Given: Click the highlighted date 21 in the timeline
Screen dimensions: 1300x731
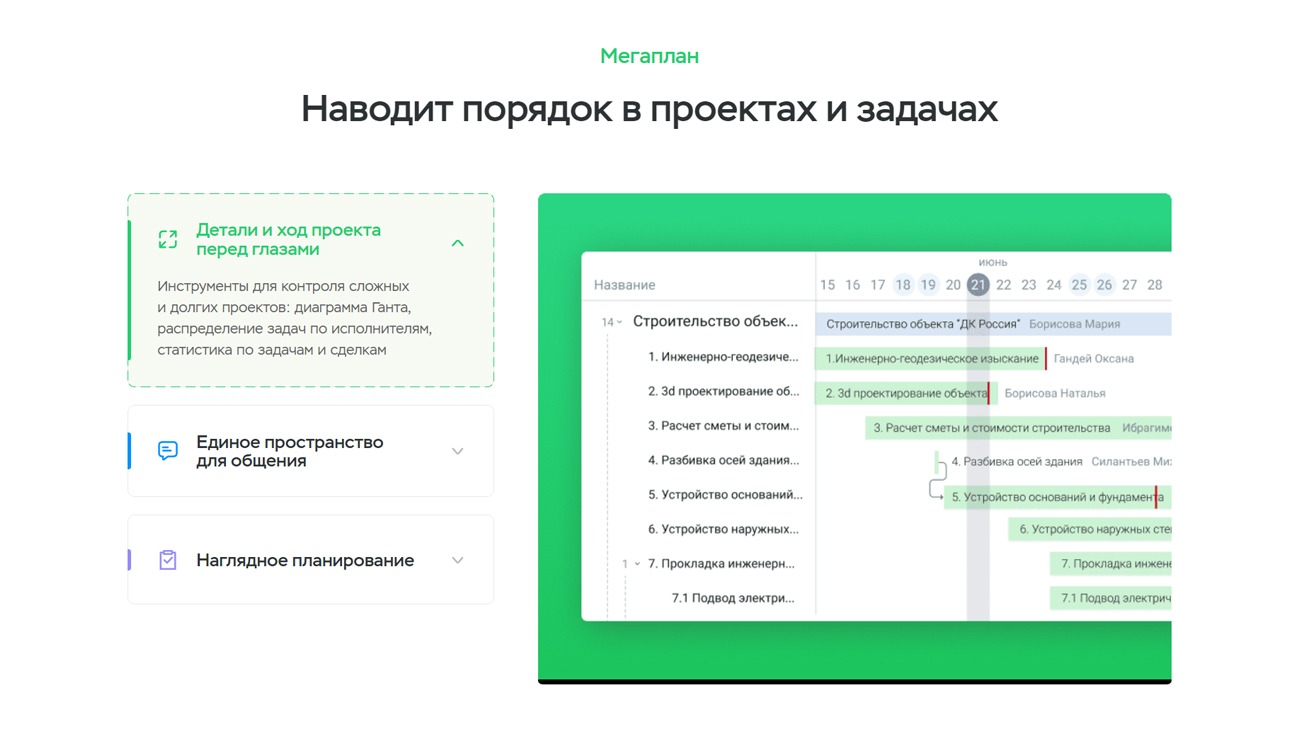Looking at the screenshot, I should [x=978, y=285].
